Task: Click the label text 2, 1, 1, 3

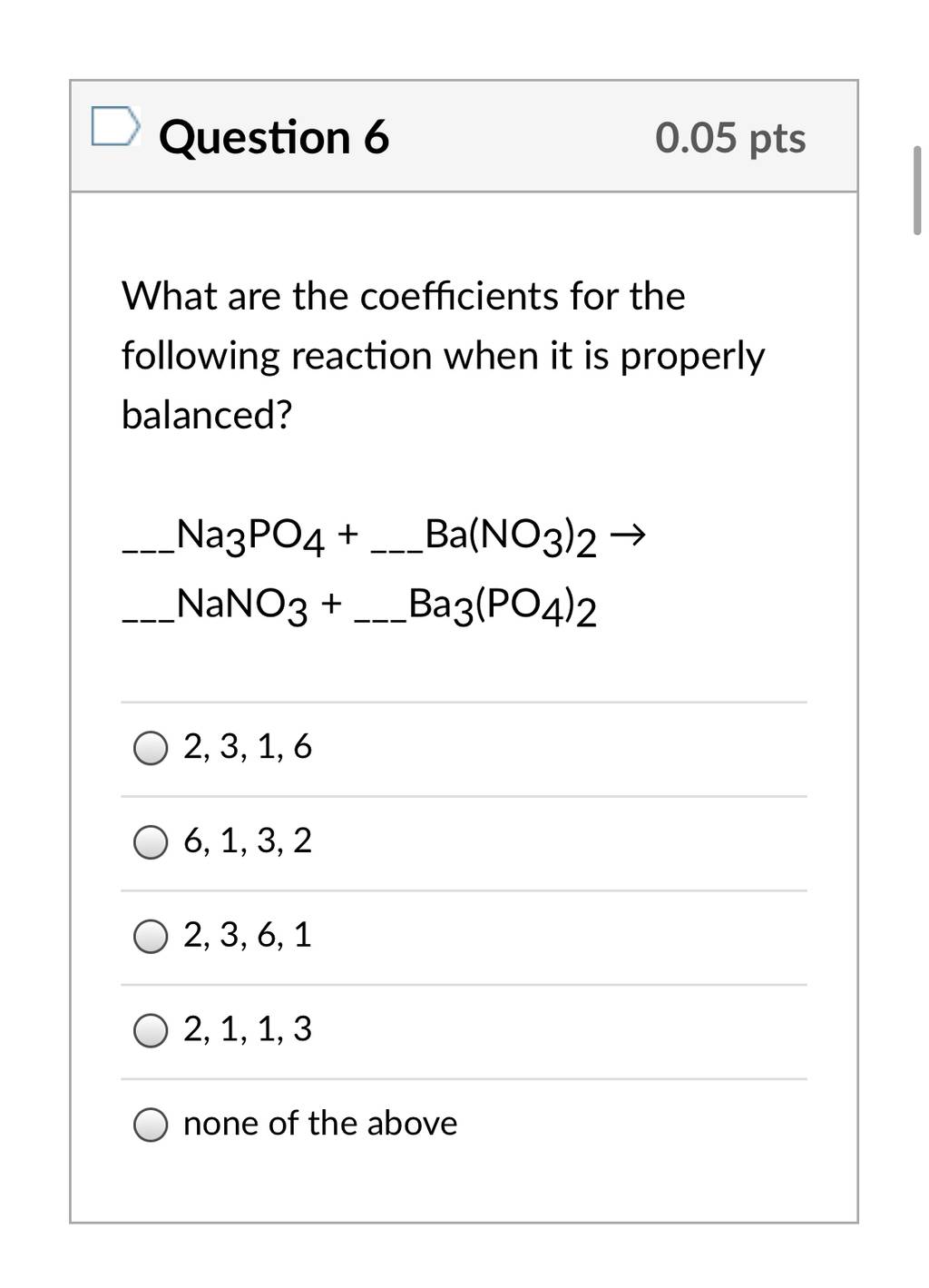Action: click(x=248, y=1029)
